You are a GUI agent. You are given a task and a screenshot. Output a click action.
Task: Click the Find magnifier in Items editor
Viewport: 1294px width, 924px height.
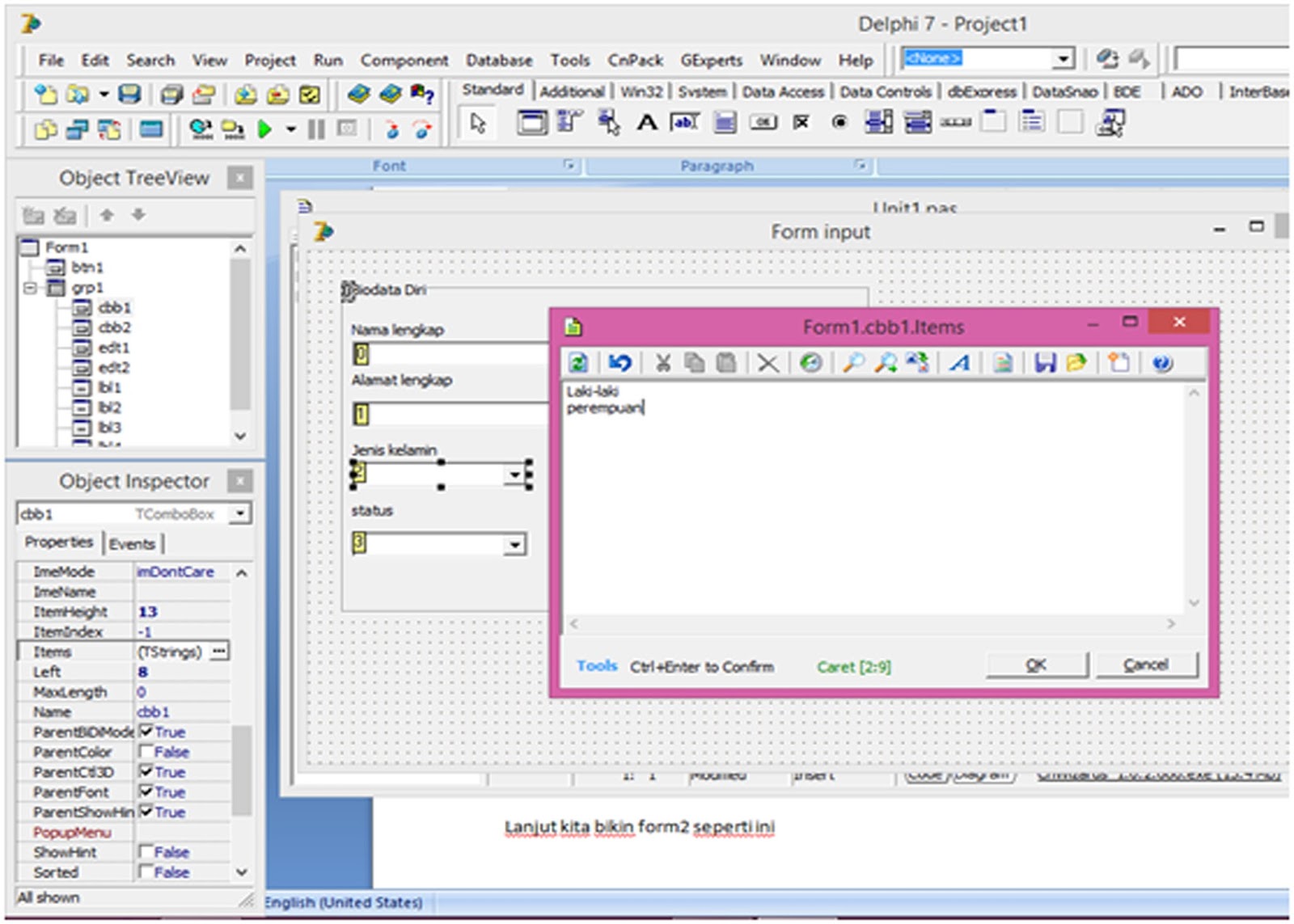coord(852,363)
